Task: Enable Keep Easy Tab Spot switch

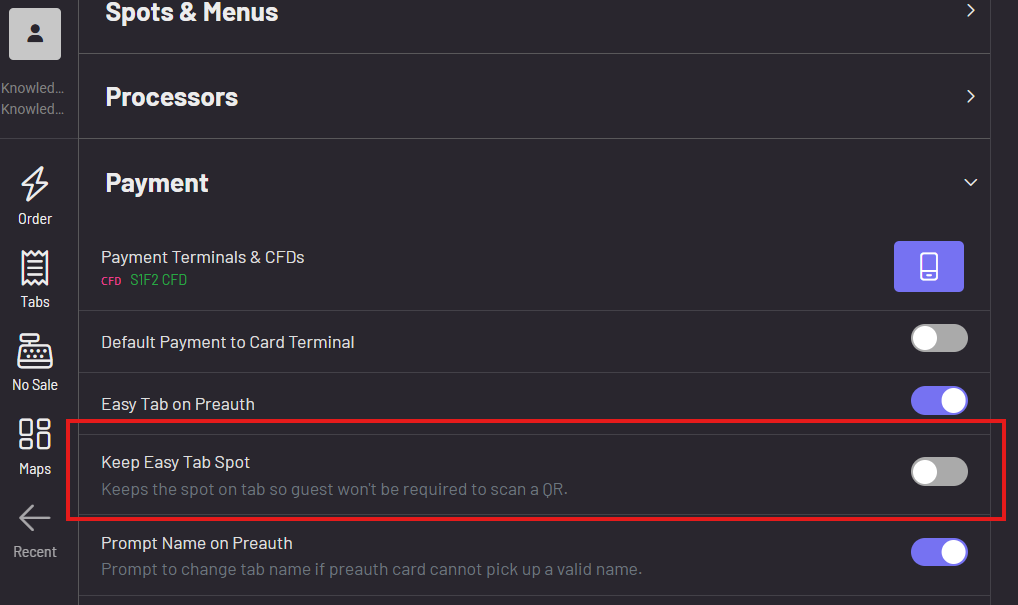Action: (939, 471)
